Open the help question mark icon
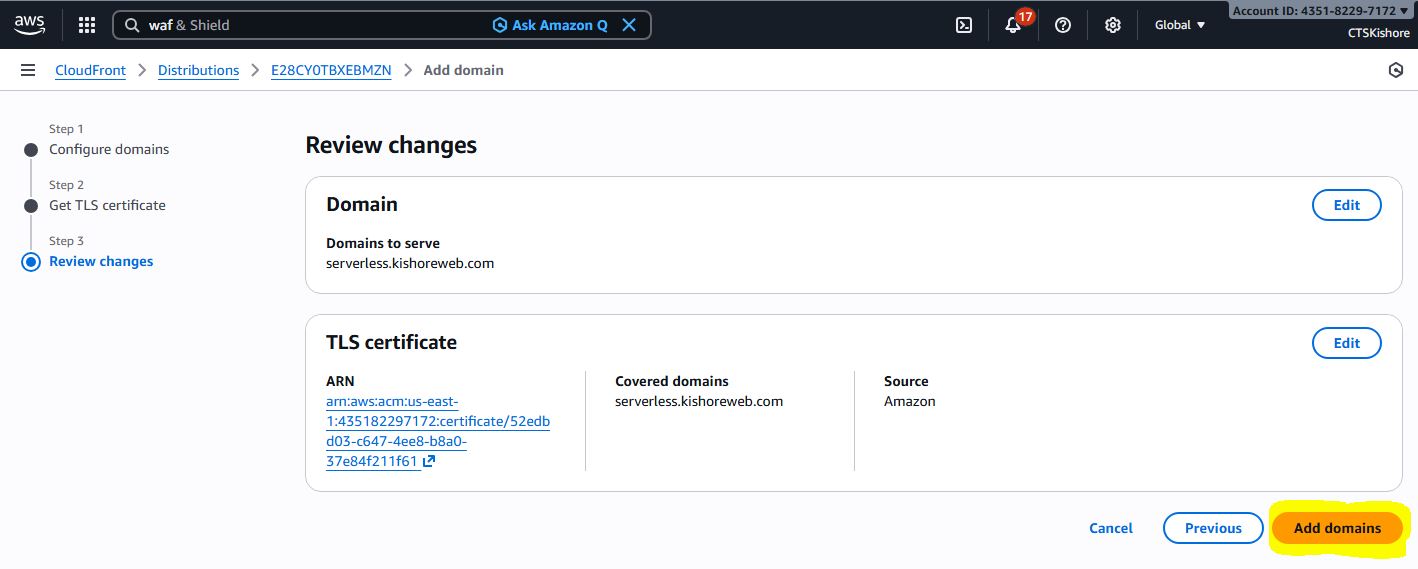Screen dimensions: 1418x569 1063,25
